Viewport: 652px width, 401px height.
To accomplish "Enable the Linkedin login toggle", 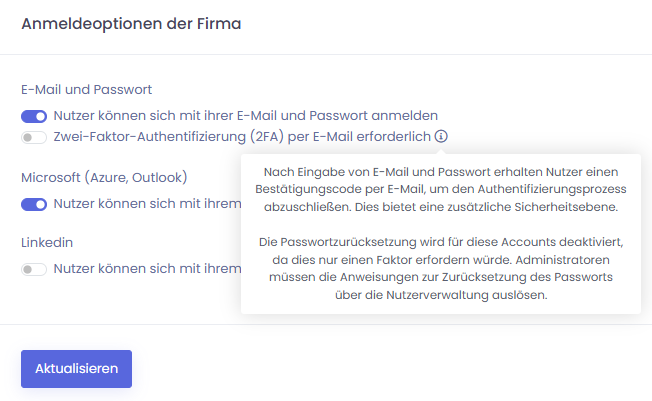I will tap(34, 269).
